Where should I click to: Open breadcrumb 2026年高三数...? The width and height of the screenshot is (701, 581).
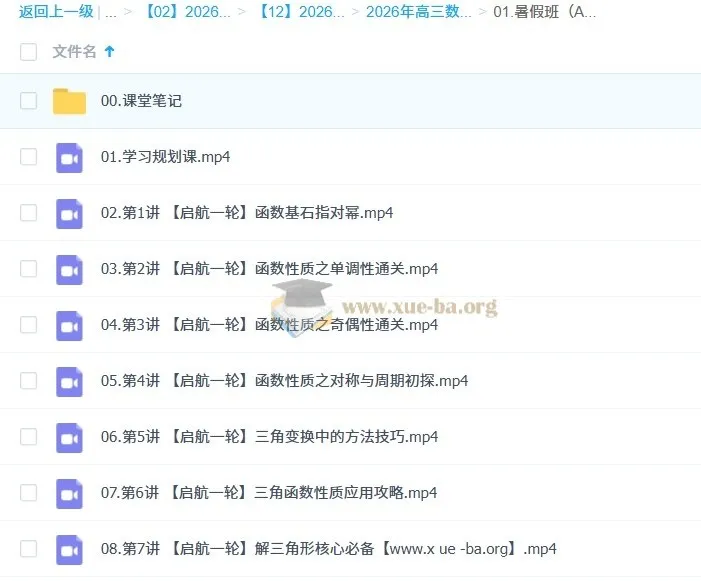(x=418, y=12)
